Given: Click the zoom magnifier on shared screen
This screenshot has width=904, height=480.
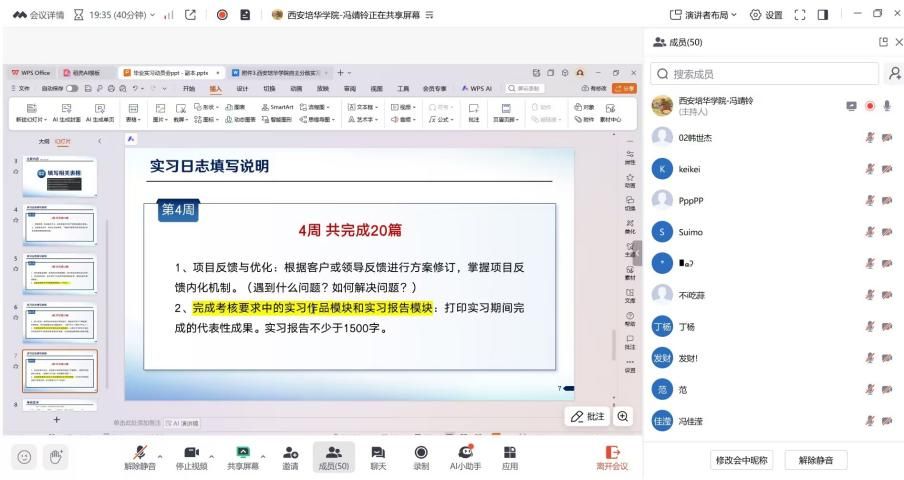Looking at the screenshot, I should pos(623,417).
